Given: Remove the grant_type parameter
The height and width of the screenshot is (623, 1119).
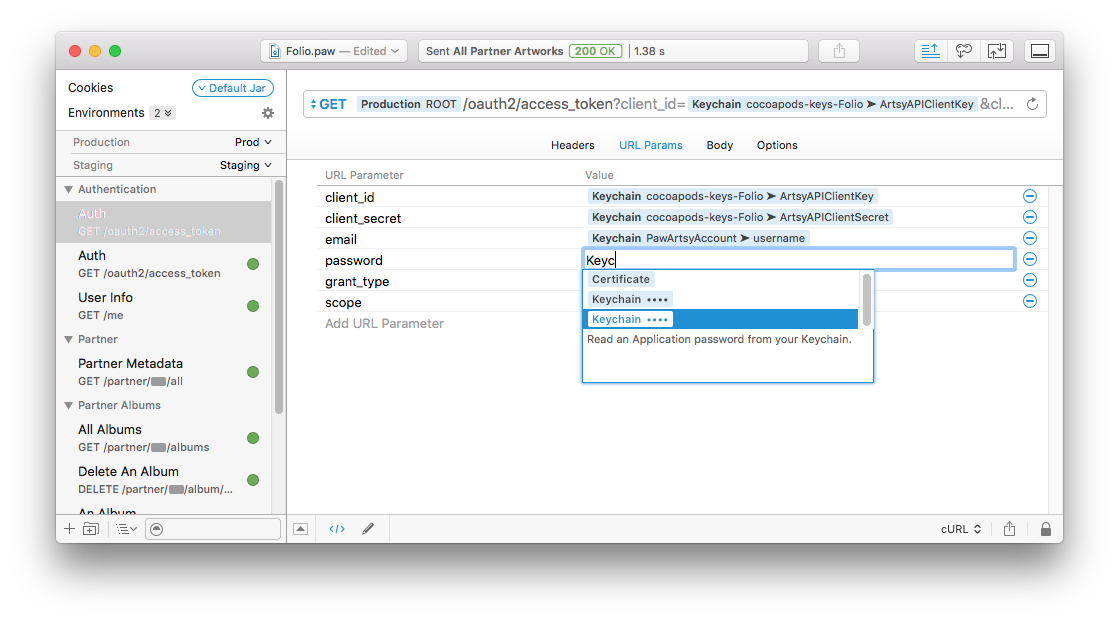Looking at the screenshot, I should [1030, 280].
